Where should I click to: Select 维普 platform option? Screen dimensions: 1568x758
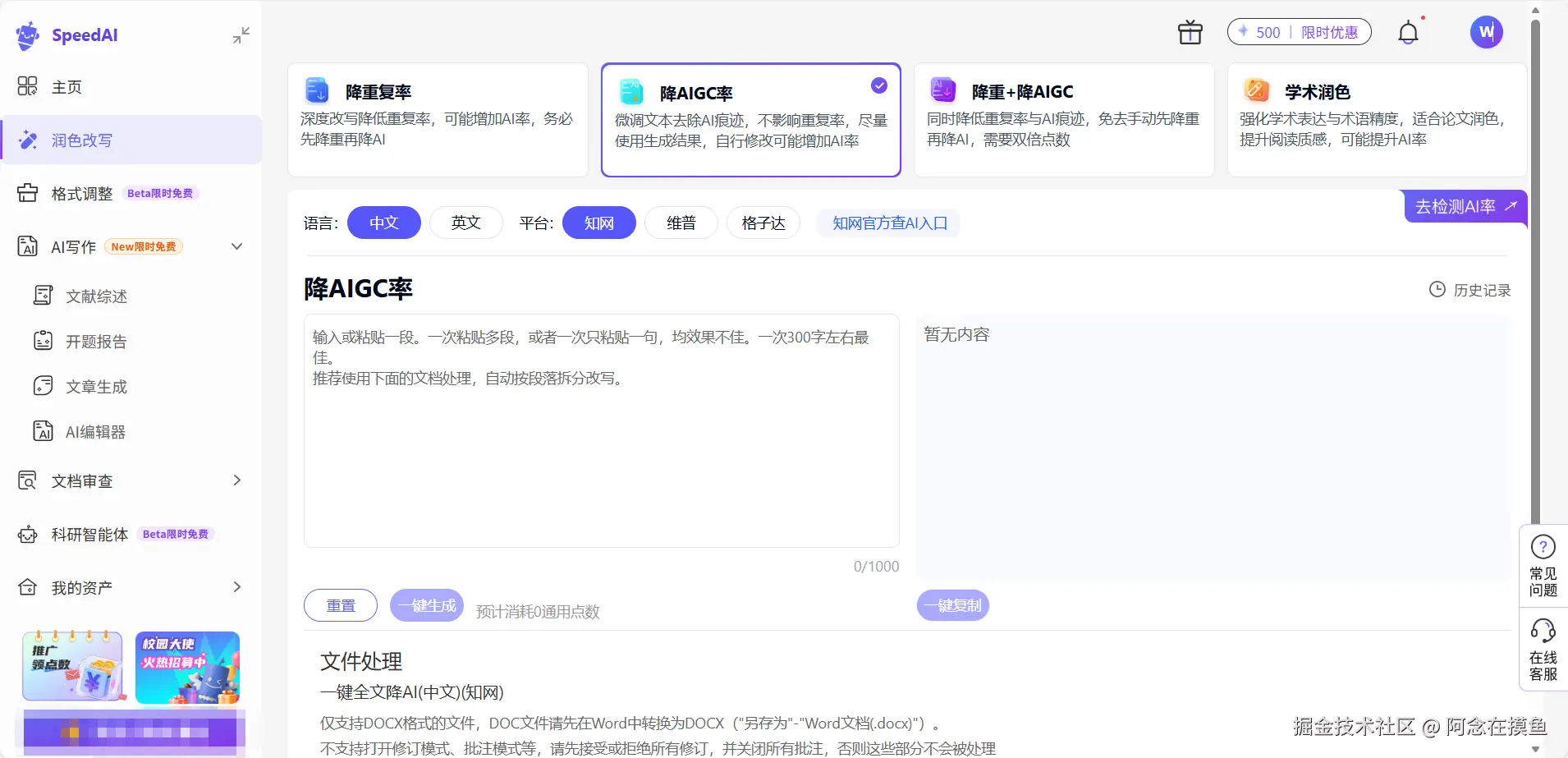[x=681, y=223]
